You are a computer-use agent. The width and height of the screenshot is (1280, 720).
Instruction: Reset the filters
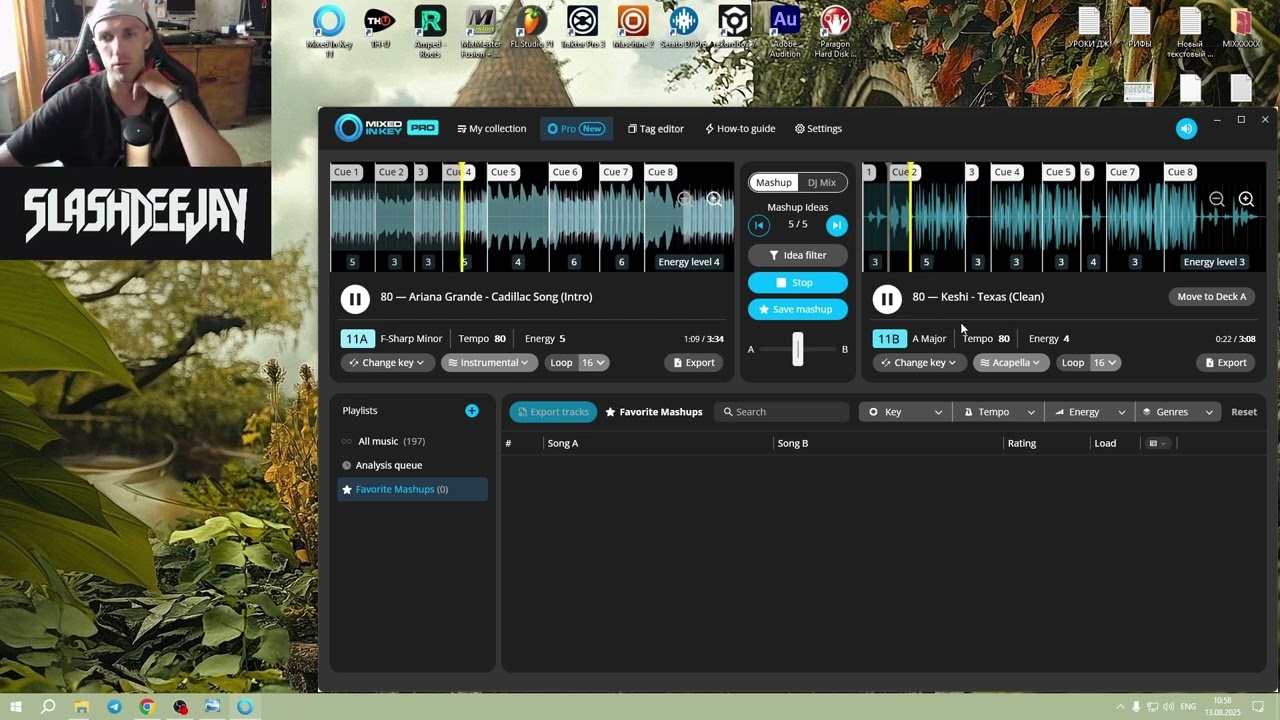tap(1244, 412)
